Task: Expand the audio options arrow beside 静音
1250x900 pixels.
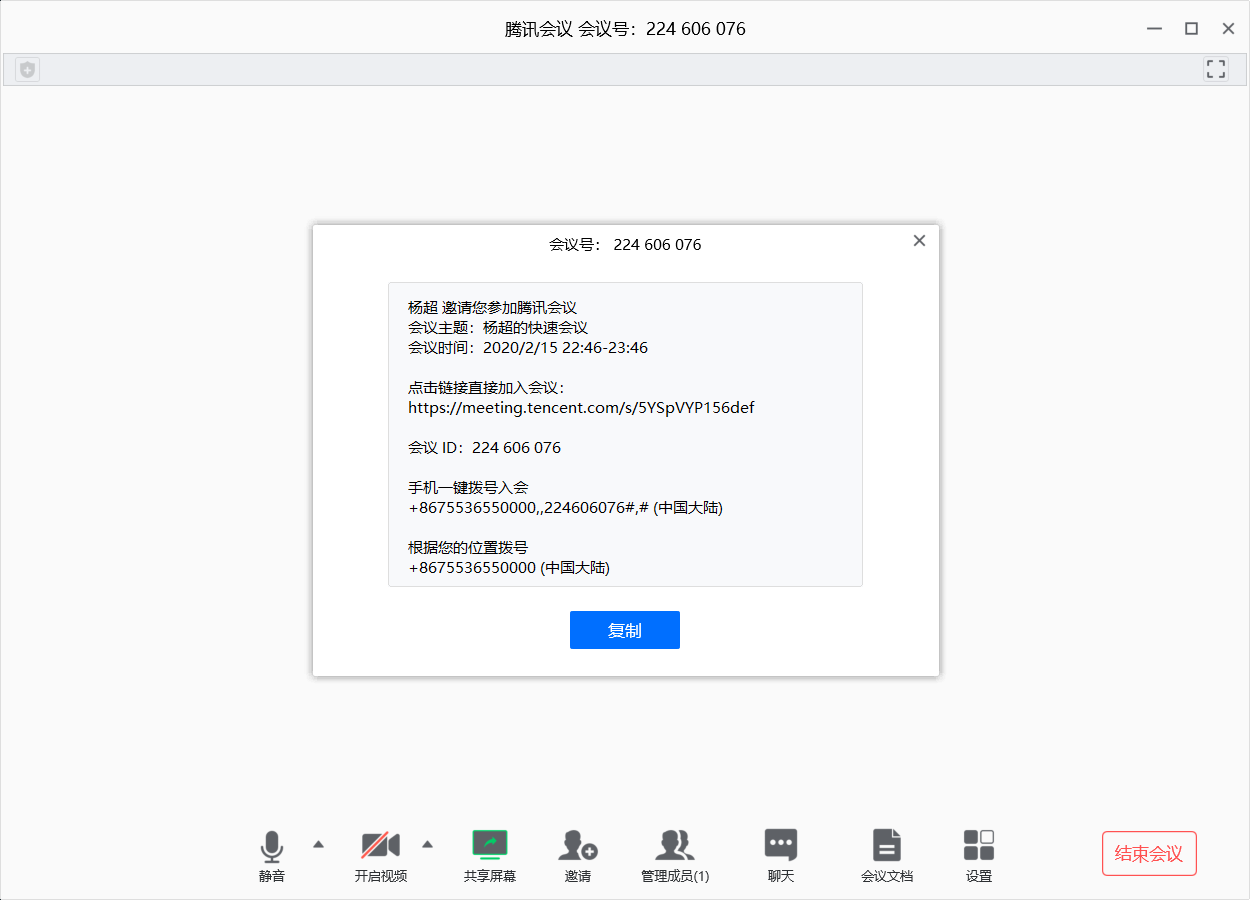Action: pyautogui.click(x=318, y=844)
